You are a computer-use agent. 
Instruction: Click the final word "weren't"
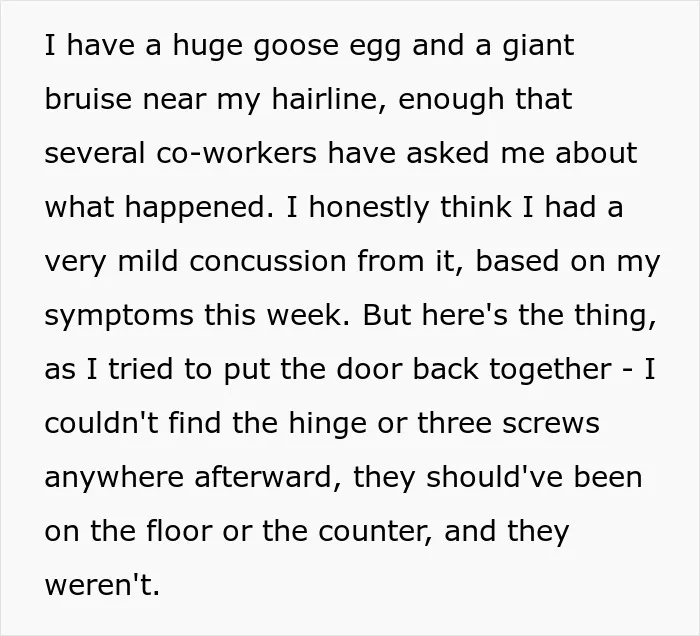[x=100, y=586]
